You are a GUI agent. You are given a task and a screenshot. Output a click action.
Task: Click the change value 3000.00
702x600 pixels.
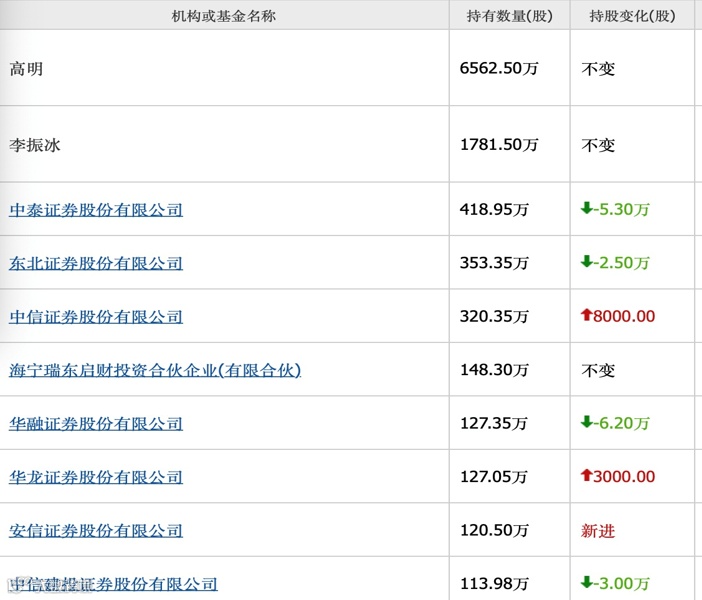point(624,476)
